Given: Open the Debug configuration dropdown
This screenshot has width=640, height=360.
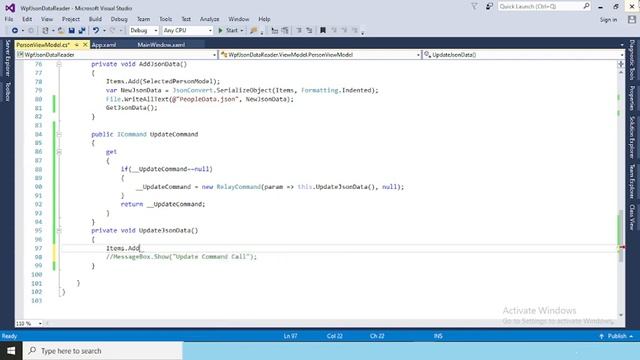Looking at the screenshot, I should tap(144, 31).
